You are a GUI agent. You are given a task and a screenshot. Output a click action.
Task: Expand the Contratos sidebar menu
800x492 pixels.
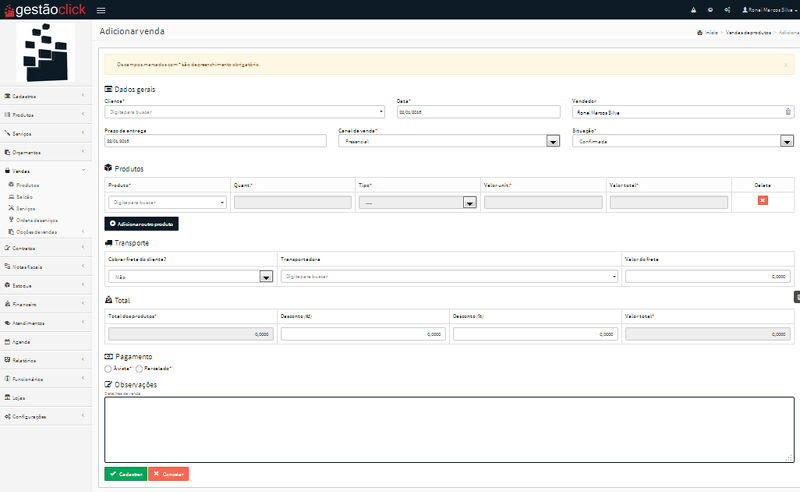tap(45, 248)
